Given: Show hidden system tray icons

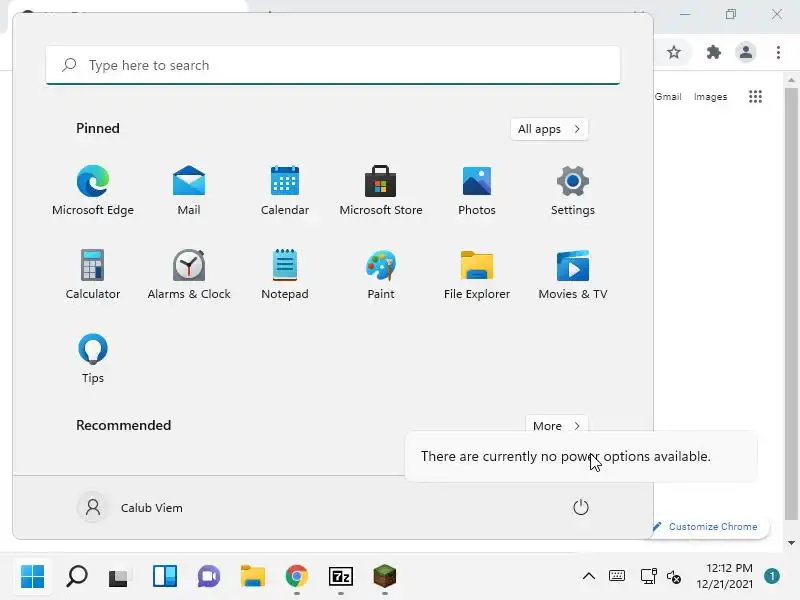Looking at the screenshot, I should click(589, 577).
